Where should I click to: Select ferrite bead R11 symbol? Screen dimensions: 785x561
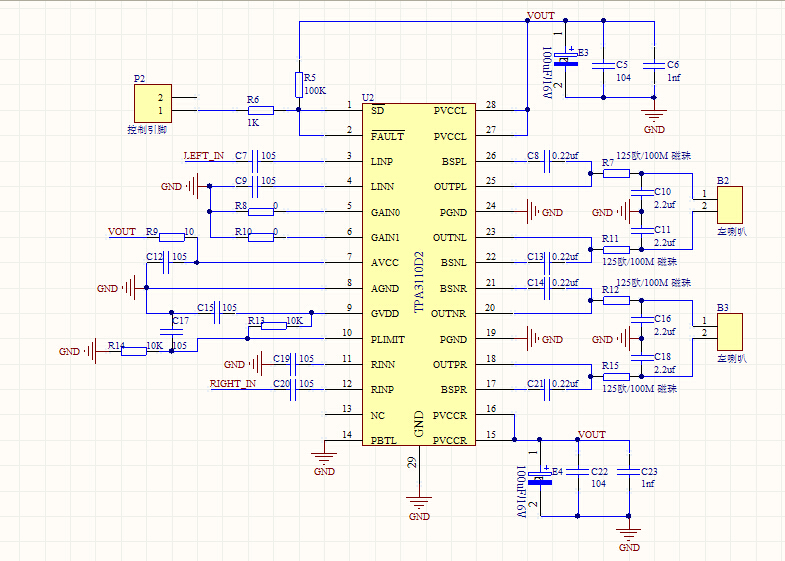(616, 250)
